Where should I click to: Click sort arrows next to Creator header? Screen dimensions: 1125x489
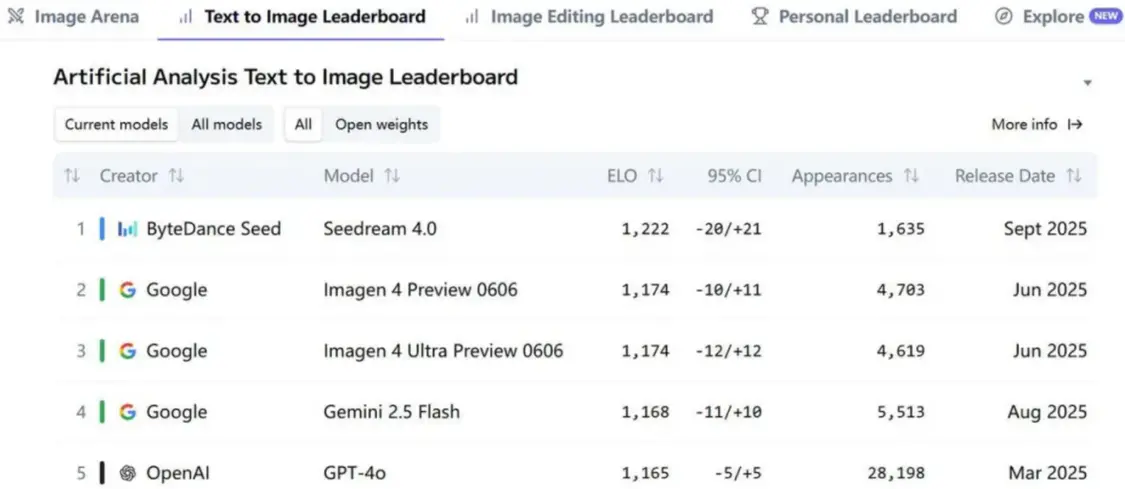coord(177,176)
